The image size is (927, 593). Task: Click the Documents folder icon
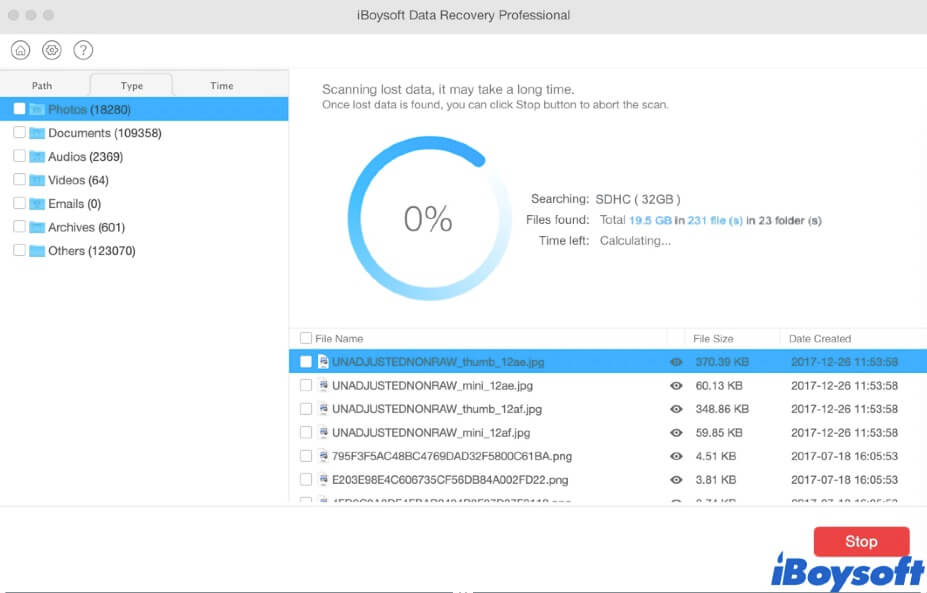pos(37,133)
